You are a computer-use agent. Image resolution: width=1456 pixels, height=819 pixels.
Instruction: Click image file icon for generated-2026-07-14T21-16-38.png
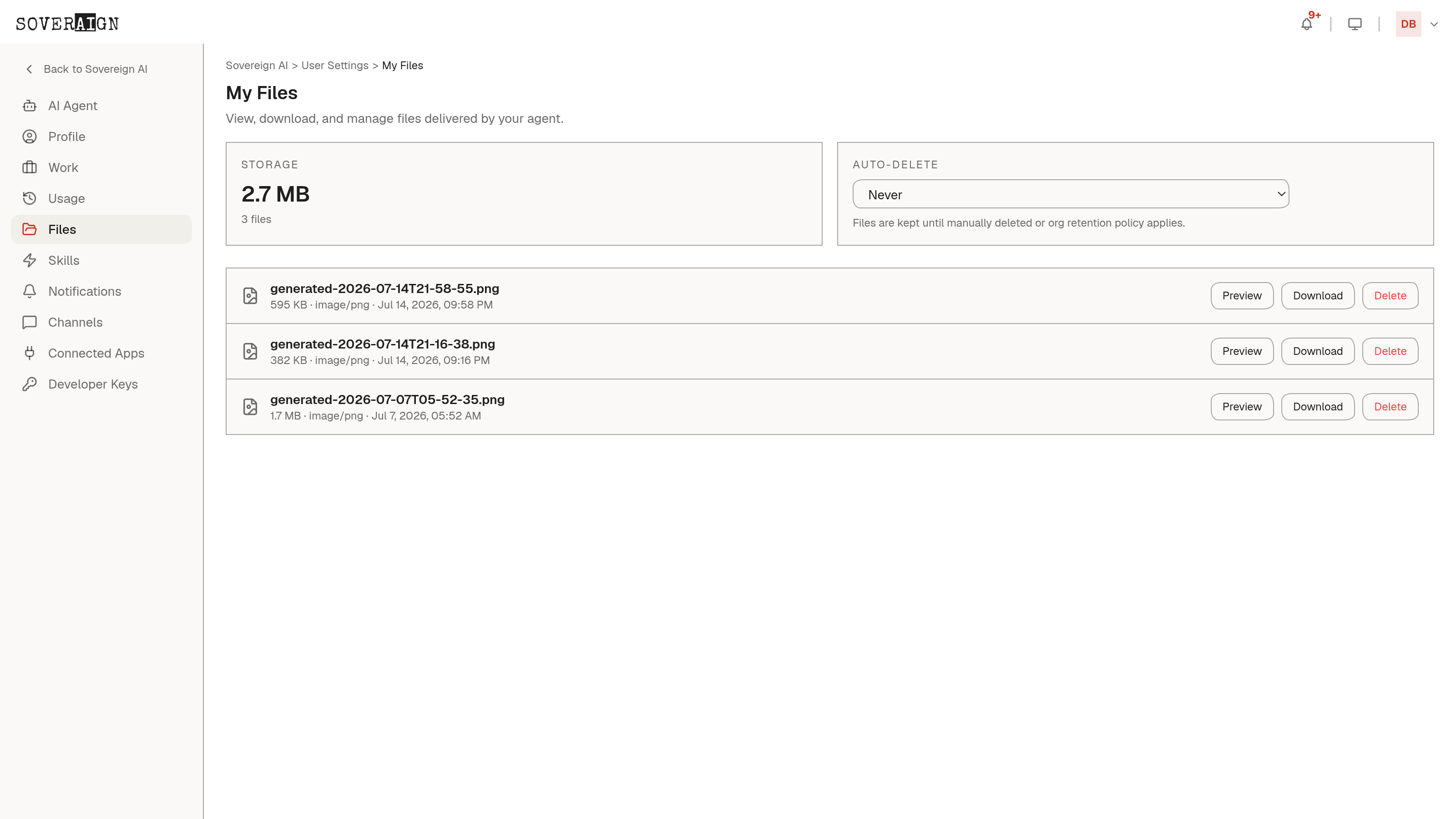click(250, 351)
